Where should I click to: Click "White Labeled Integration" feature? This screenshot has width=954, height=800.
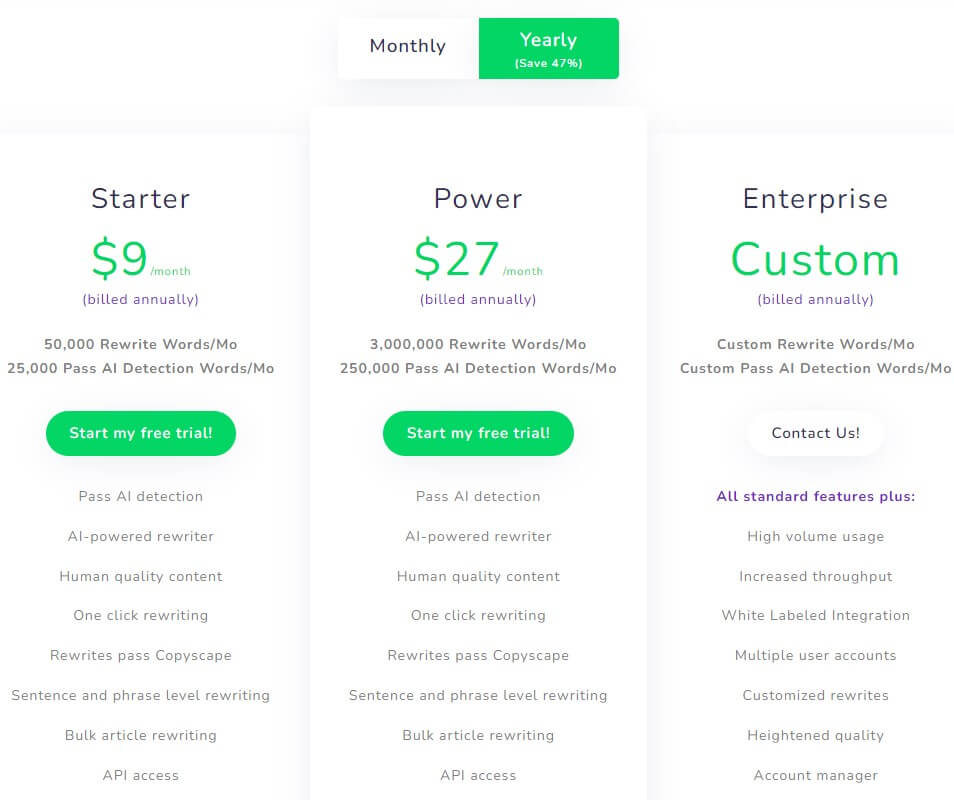click(815, 615)
